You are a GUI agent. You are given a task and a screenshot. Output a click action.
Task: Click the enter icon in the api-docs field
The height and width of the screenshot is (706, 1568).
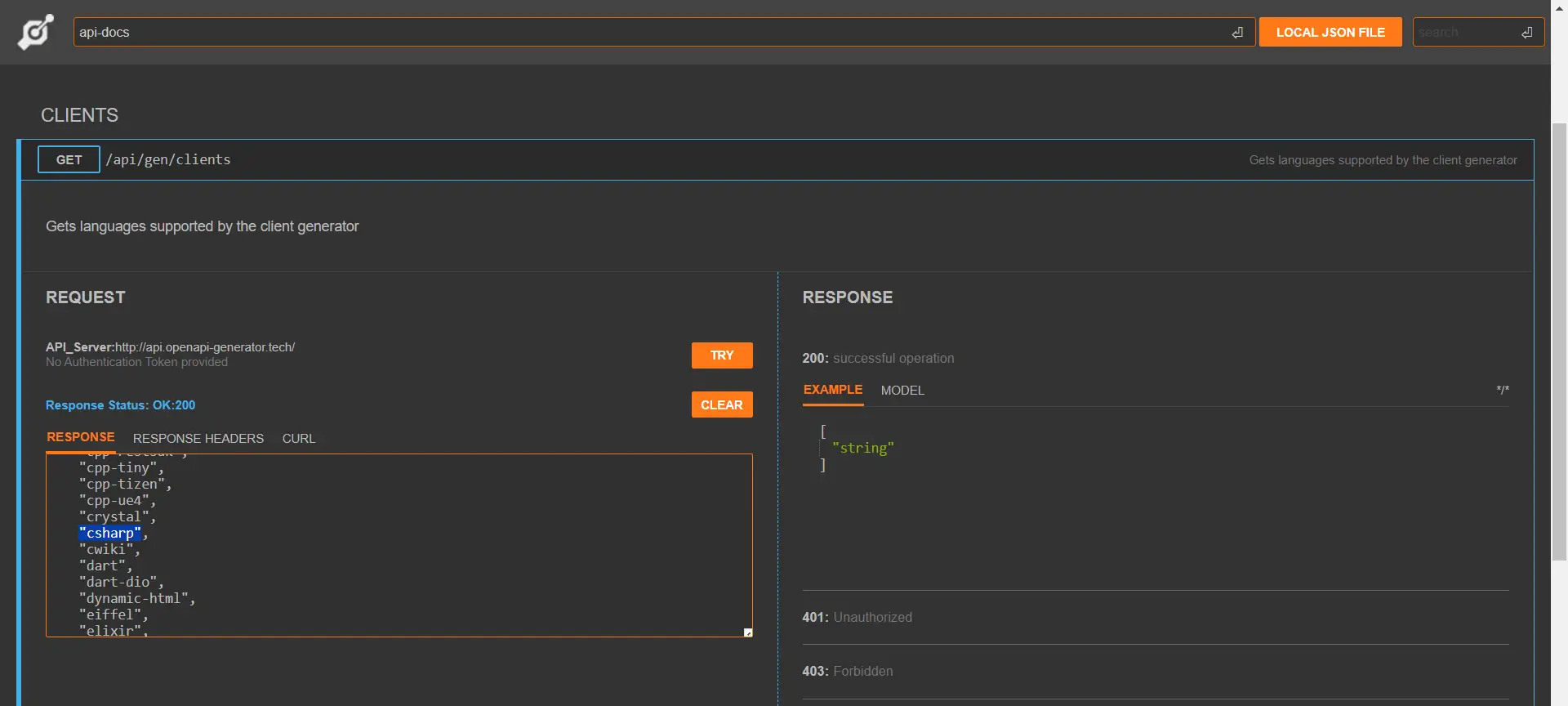[1237, 33]
